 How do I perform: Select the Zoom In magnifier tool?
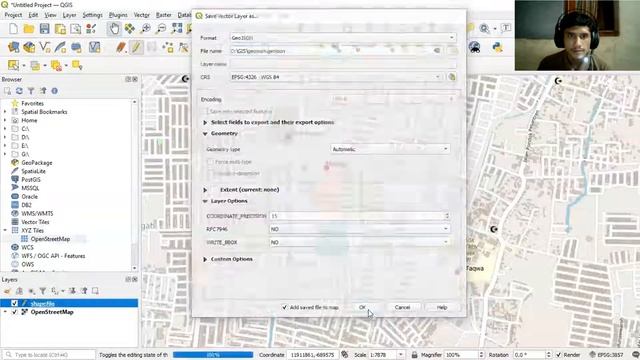click(x=145, y=29)
